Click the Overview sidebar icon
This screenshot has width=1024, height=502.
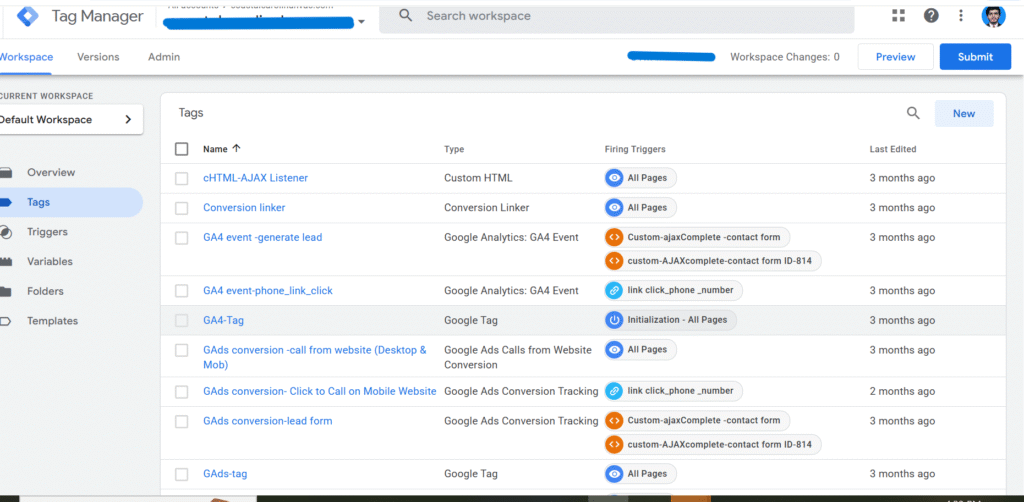[x=6, y=172]
